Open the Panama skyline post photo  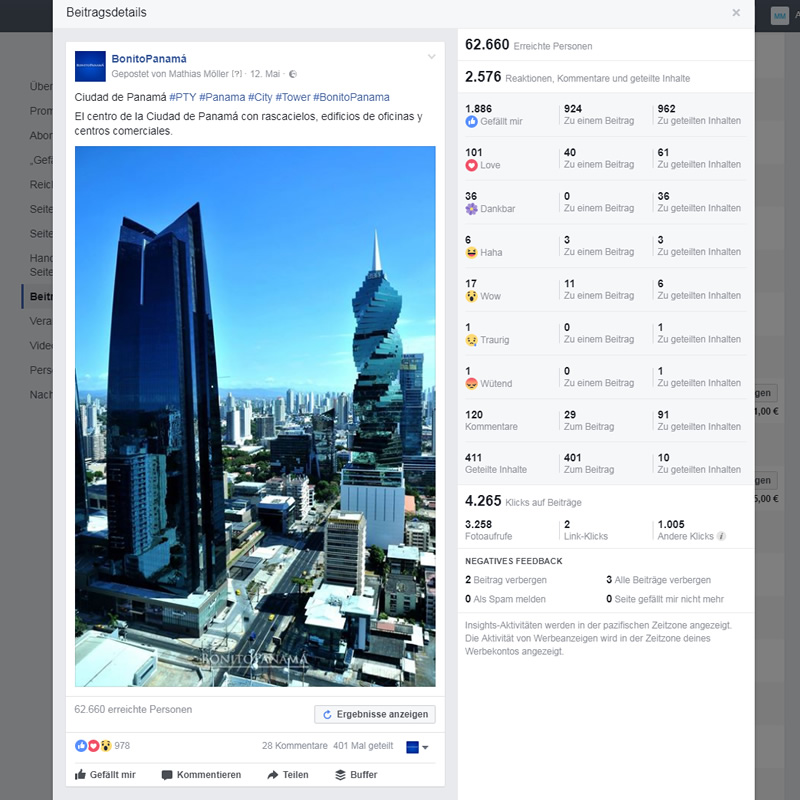[x=255, y=416]
